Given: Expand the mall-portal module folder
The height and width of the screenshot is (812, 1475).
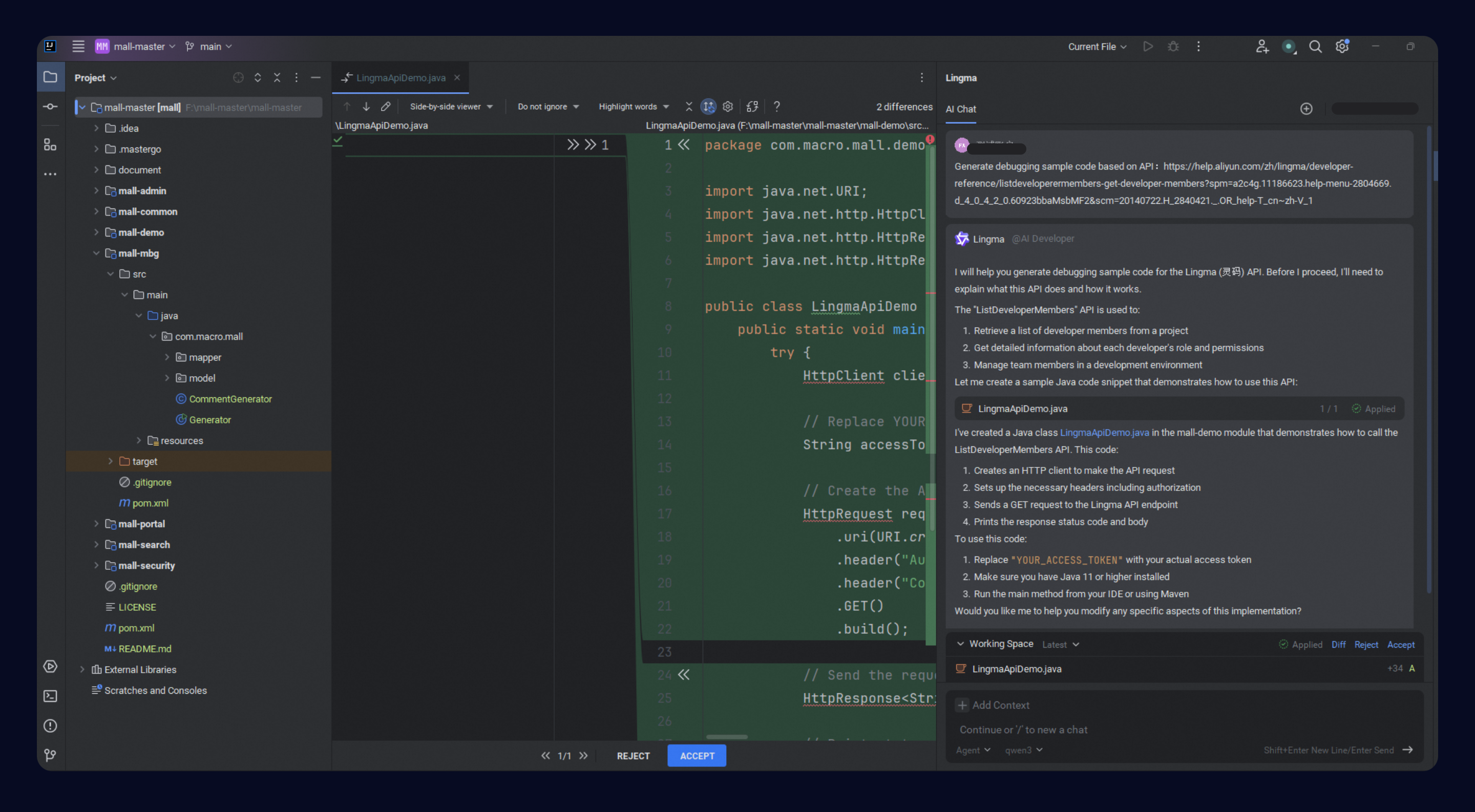Looking at the screenshot, I should pos(96,524).
